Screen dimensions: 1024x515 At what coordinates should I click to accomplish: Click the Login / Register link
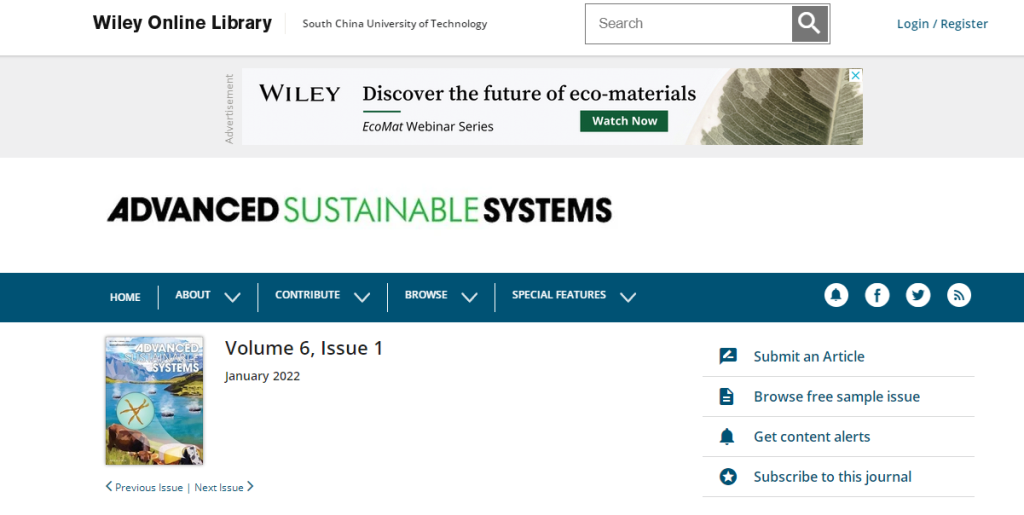pyautogui.click(x=942, y=24)
